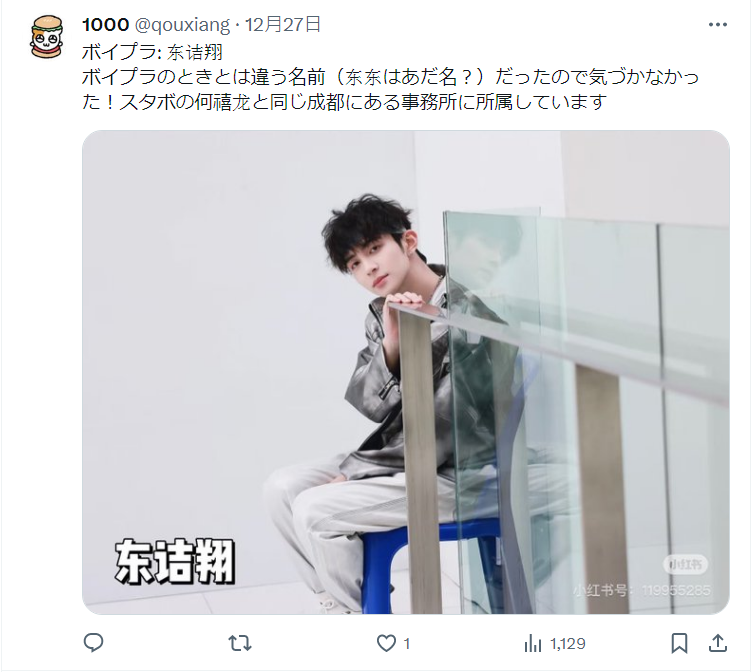The width and height of the screenshot is (756, 672).
Task: Click the 东诘翔 caption on the photo
Action: (x=175, y=561)
